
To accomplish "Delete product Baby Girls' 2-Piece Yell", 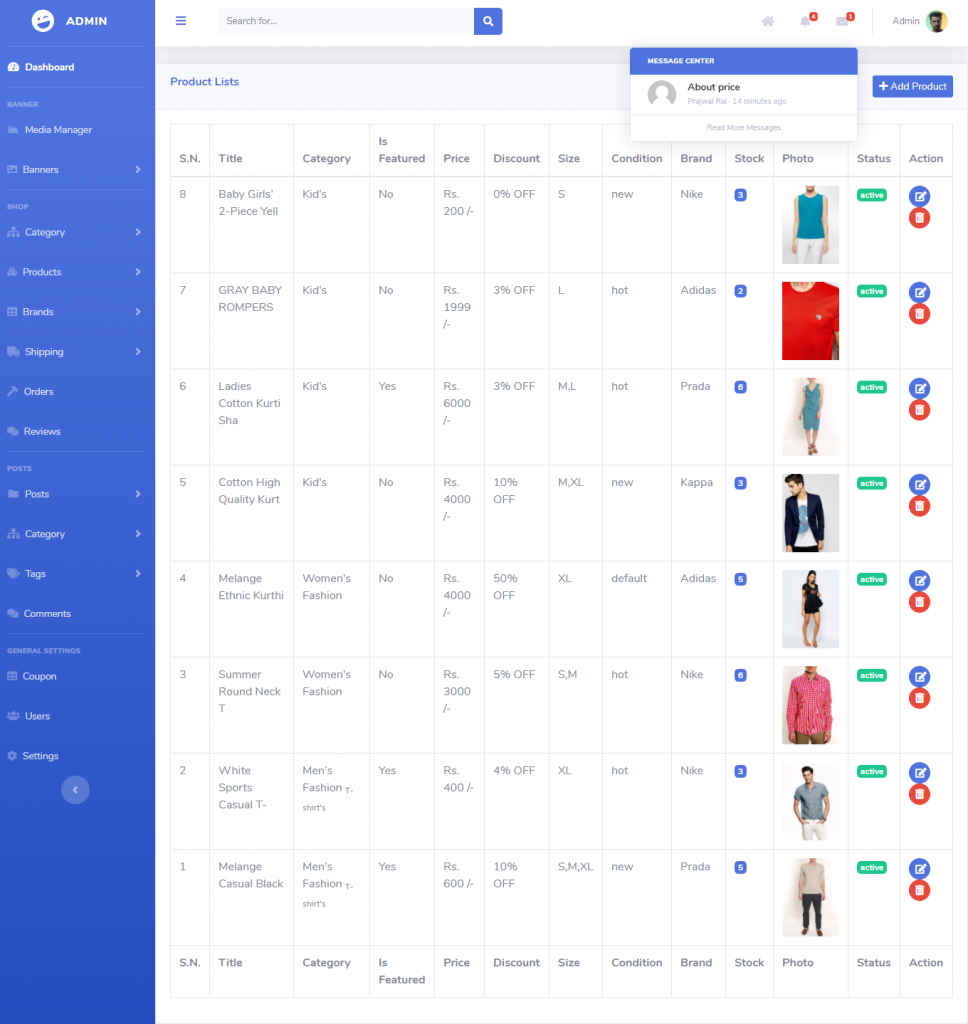I will pos(920,218).
